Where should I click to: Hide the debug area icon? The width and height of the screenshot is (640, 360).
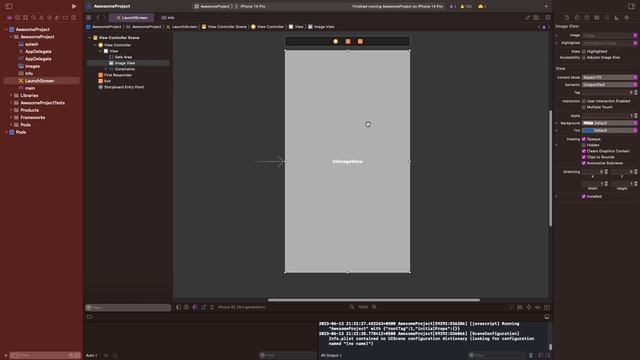click(547, 317)
